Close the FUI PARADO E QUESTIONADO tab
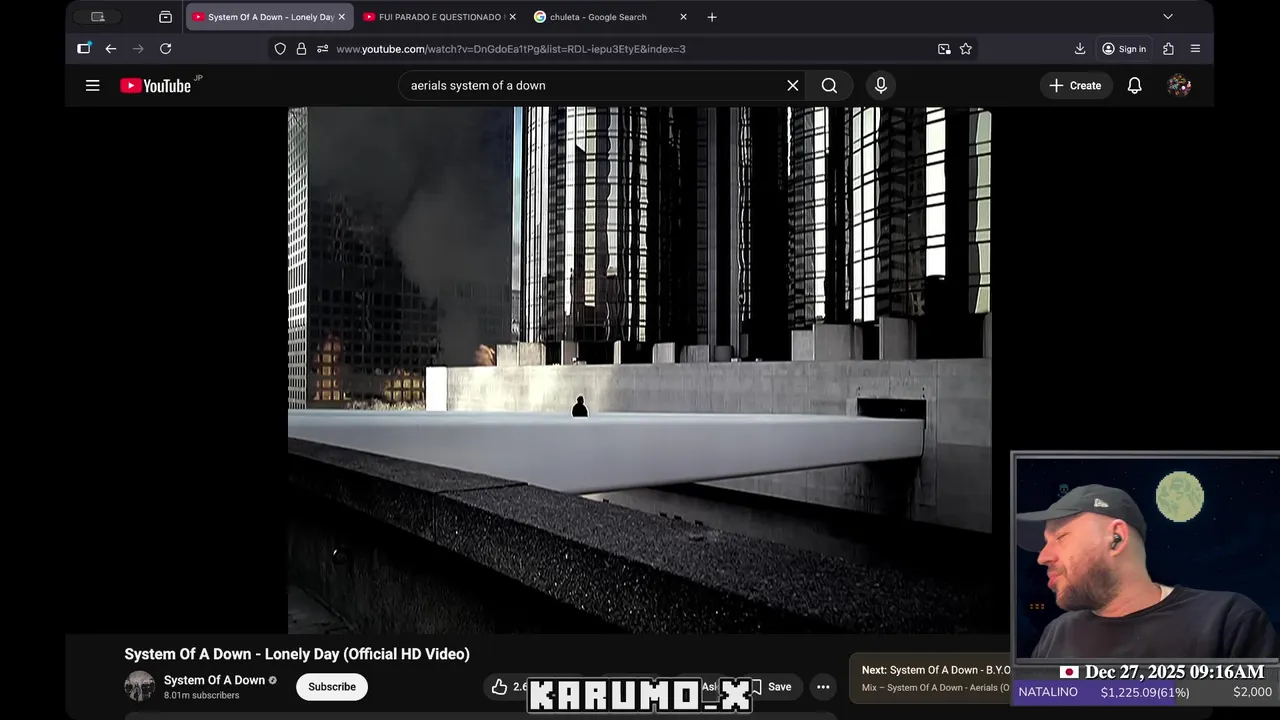 click(512, 17)
